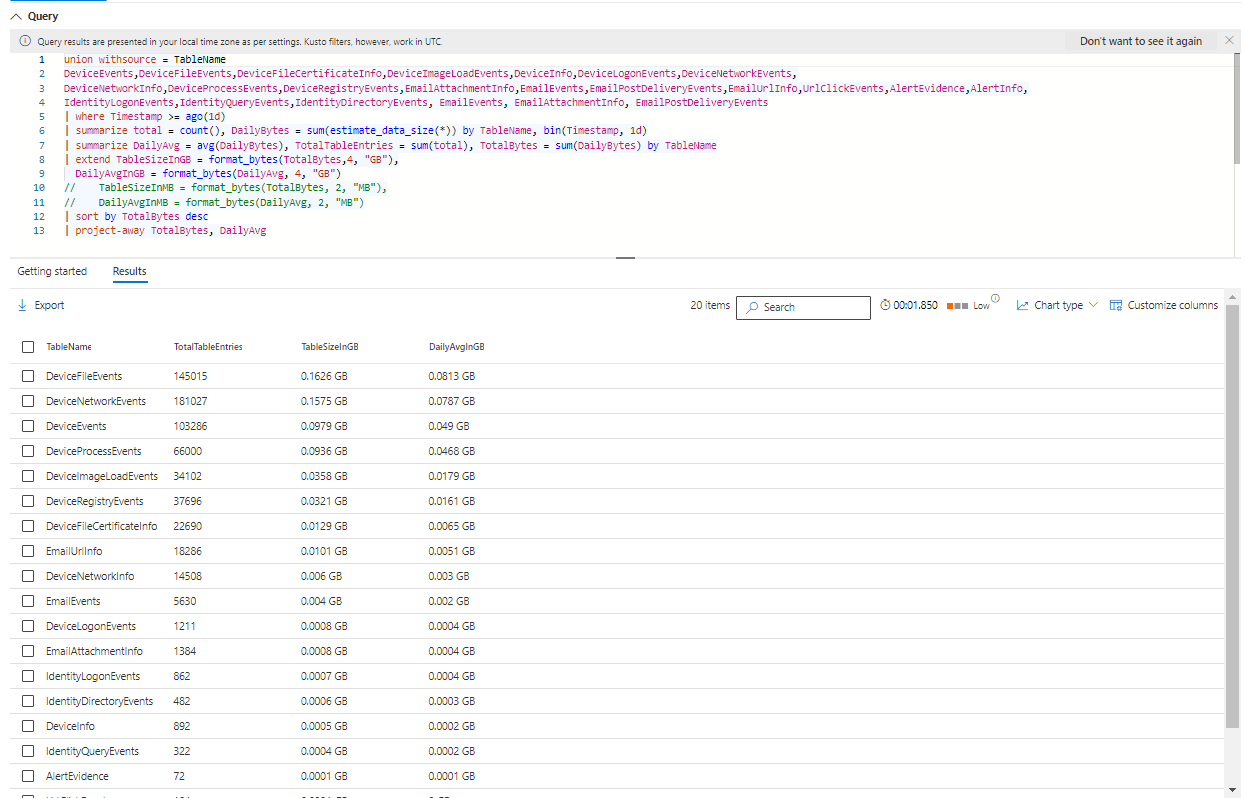Select the DeviceFileEvents row checkbox
This screenshot has width=1245, height=798.
[x=28, y=376]
